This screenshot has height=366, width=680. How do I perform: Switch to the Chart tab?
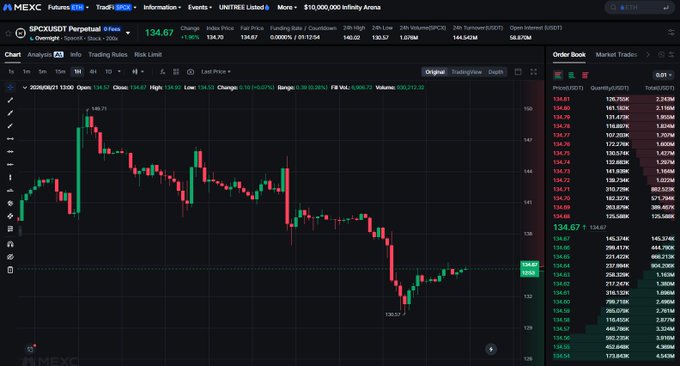coord(13,55)
